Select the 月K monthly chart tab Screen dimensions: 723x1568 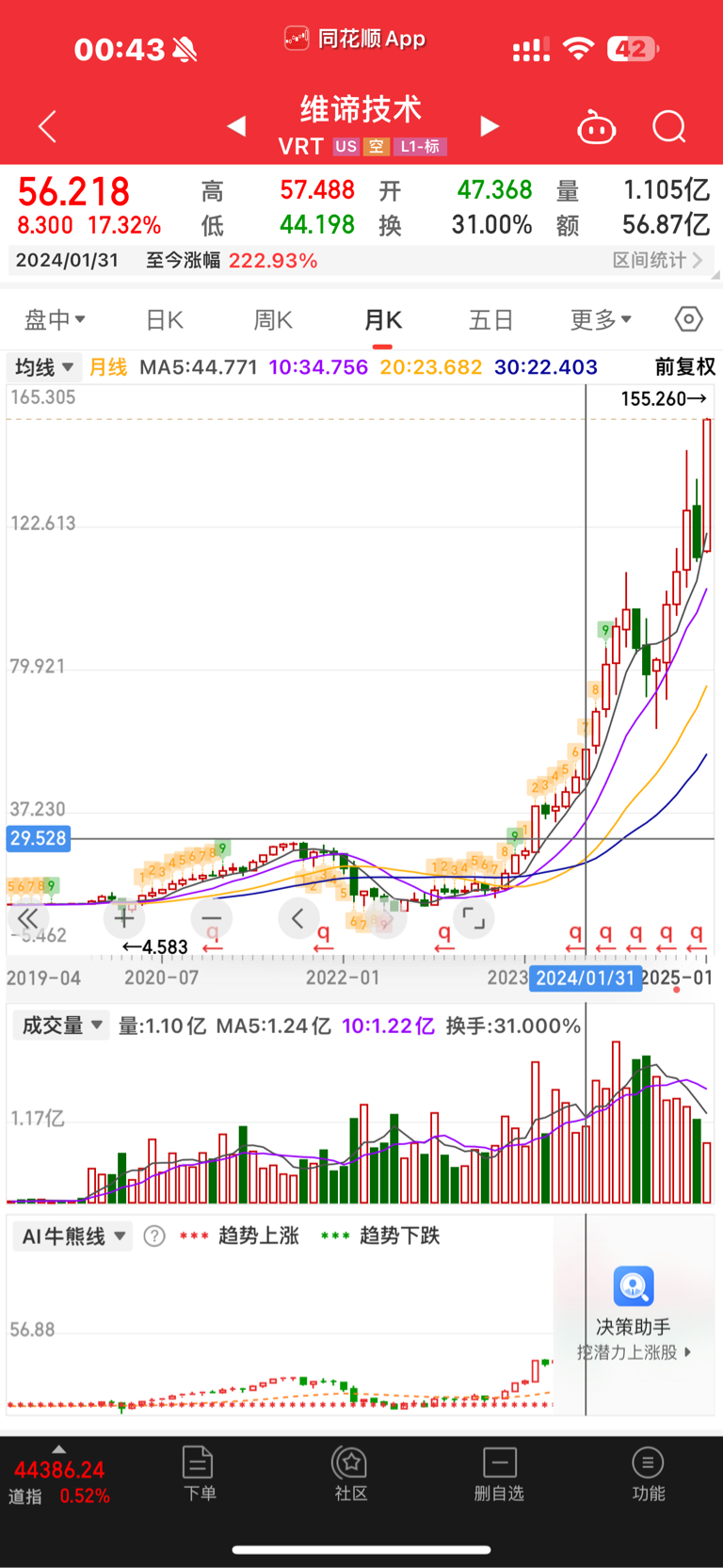click(383, 320)
